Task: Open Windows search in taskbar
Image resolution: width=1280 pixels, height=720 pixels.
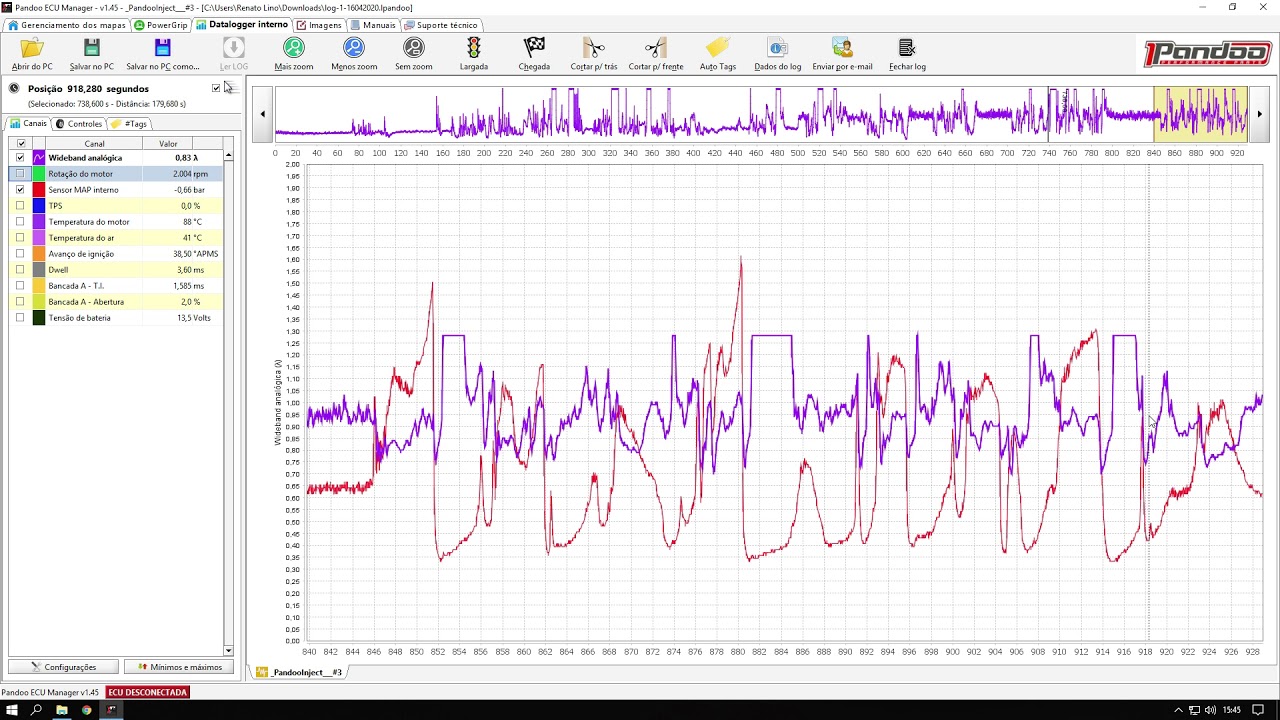Action: coord(36,710)
